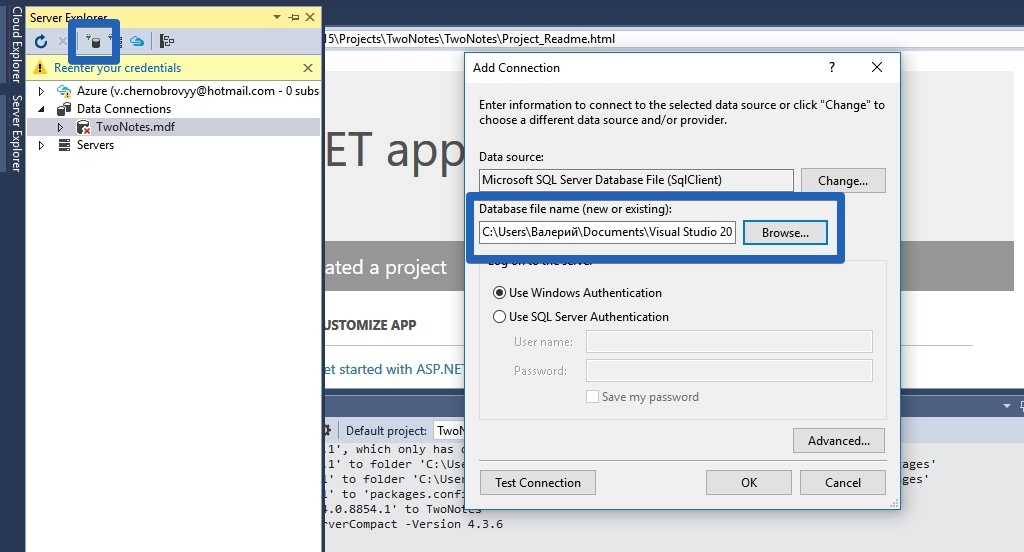
Task: Select Data Connections label in tree
Action: pyautogui.click(x=124, y=109)
